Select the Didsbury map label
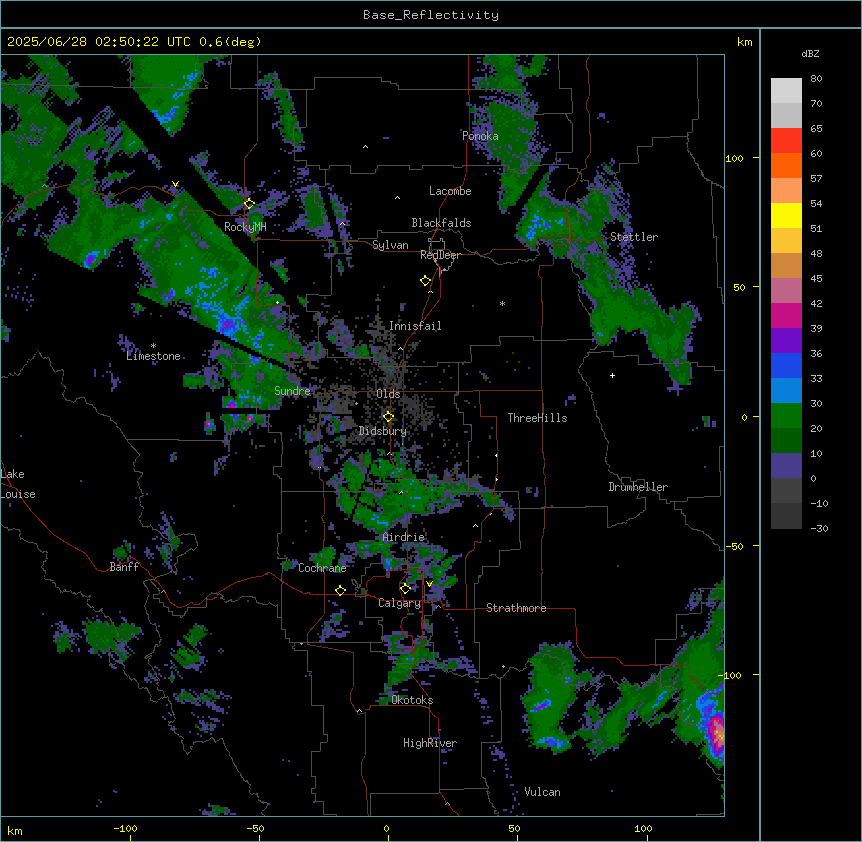The image size is (862, 842). (x=382, y=431)
